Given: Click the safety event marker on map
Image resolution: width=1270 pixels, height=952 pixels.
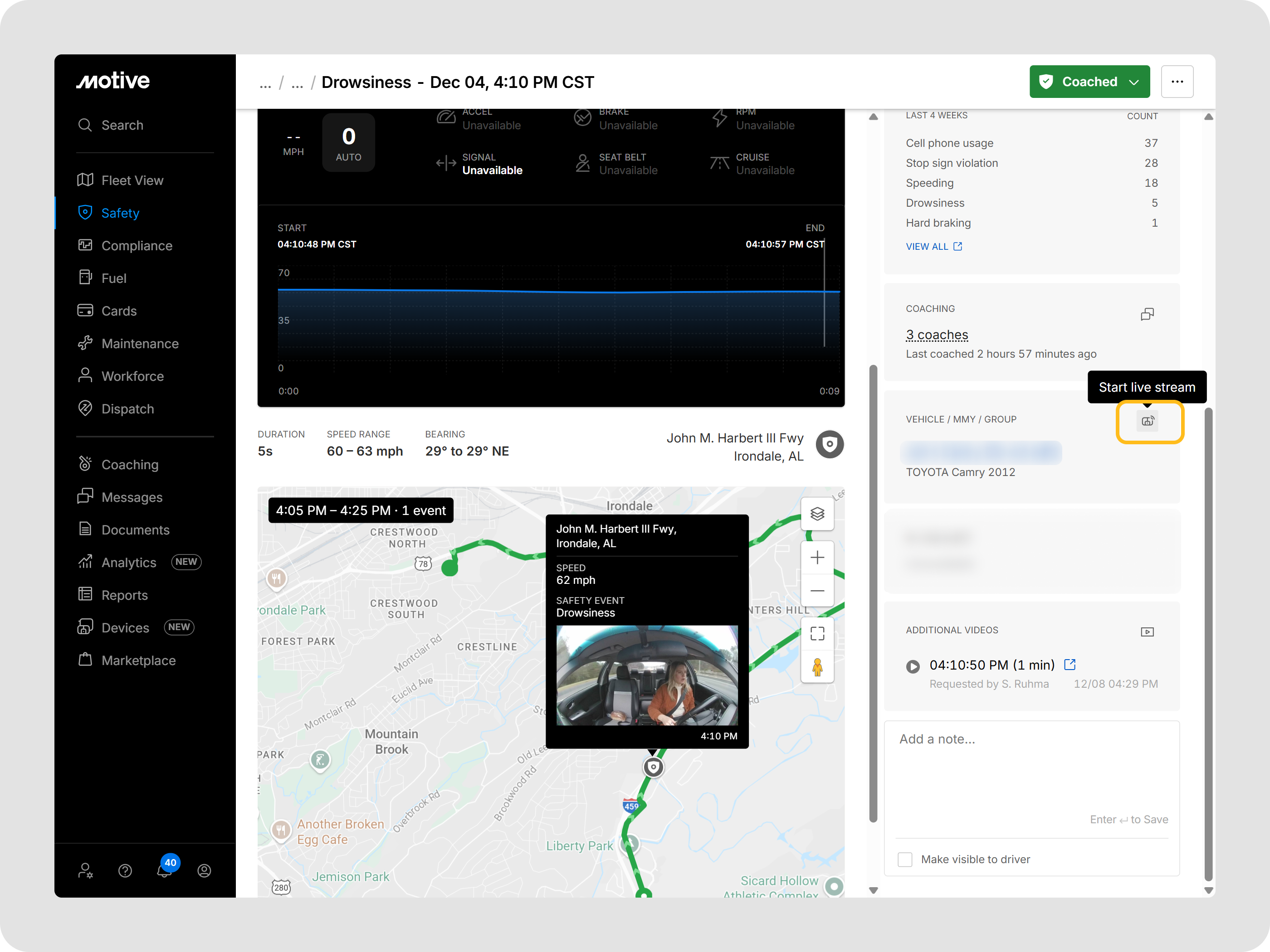Looking at the screenshot, I should (x=653, y=767).
